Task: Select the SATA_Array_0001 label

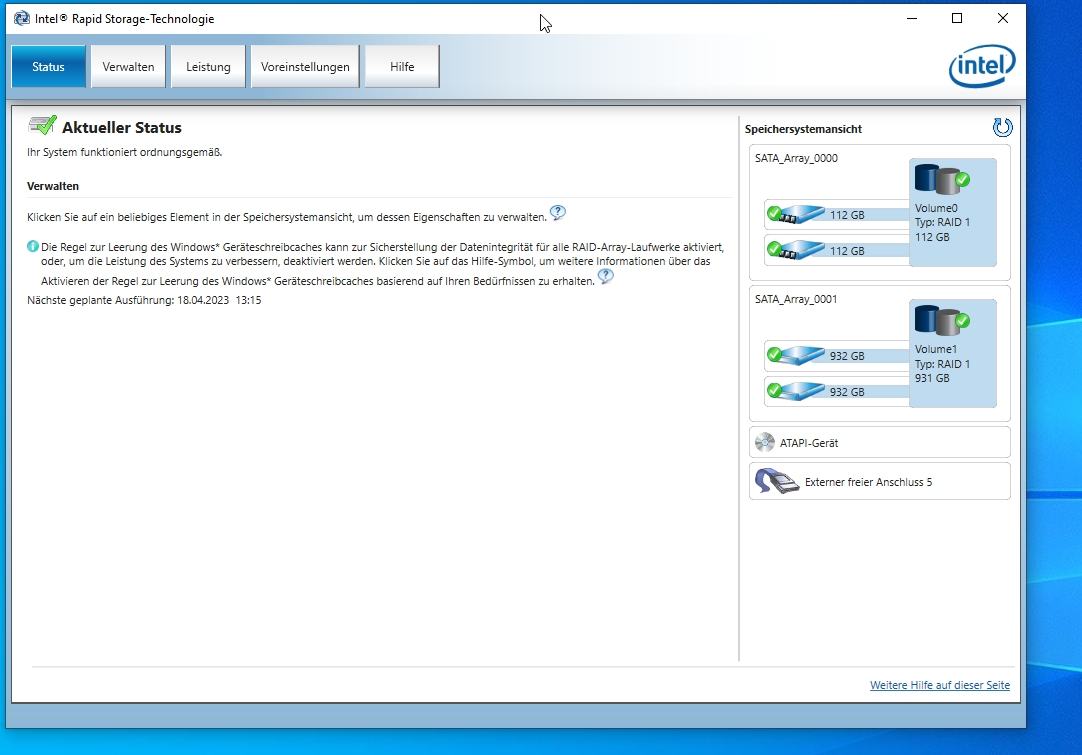Action: (796, 299)
